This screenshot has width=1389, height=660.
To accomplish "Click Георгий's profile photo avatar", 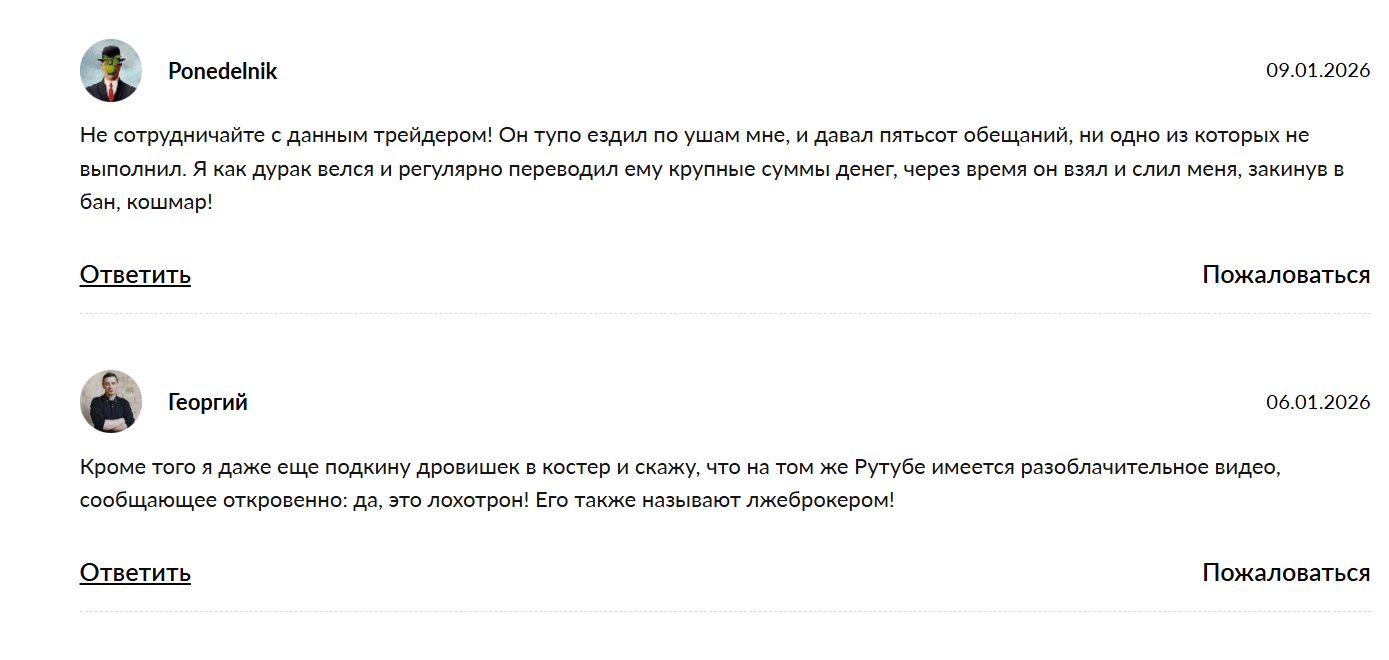I will coord(111,402).
